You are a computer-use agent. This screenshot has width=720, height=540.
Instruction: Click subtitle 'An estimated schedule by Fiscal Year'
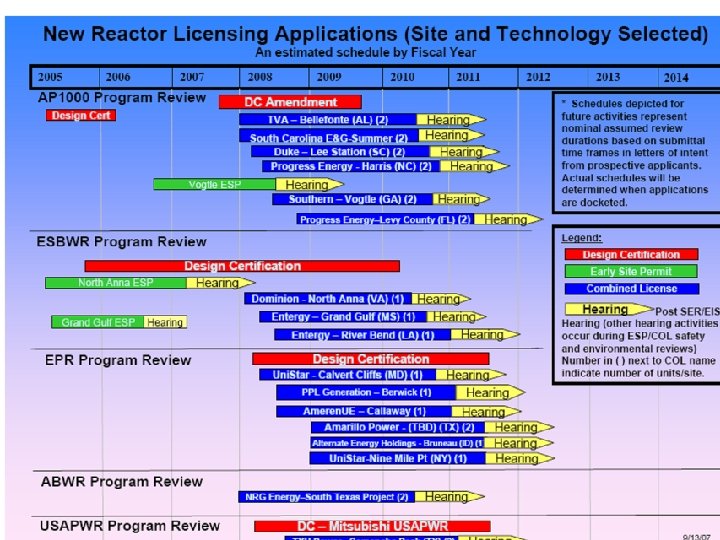366,52
